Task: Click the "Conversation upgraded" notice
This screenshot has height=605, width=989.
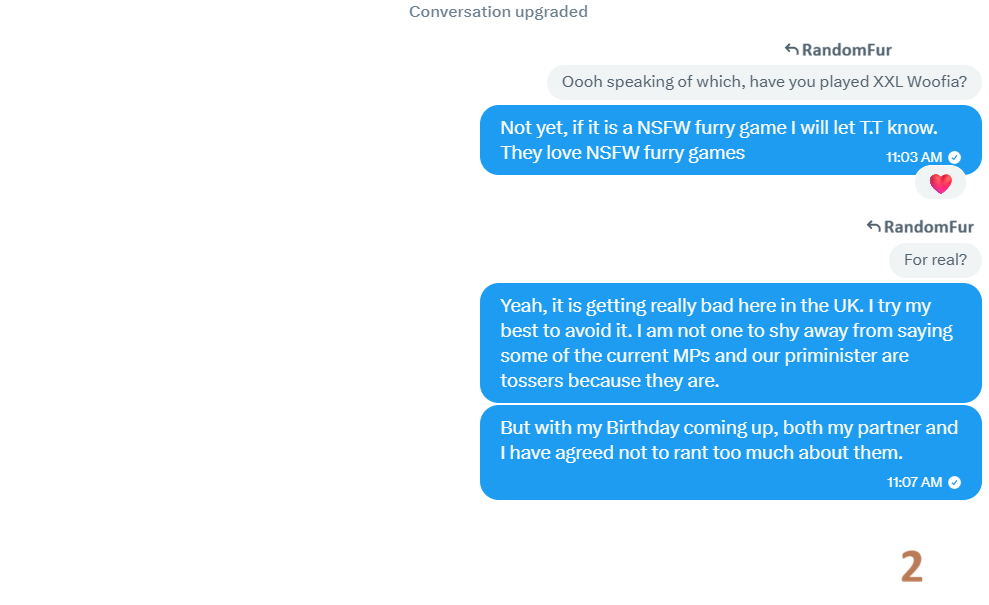Action: point(498,12)
